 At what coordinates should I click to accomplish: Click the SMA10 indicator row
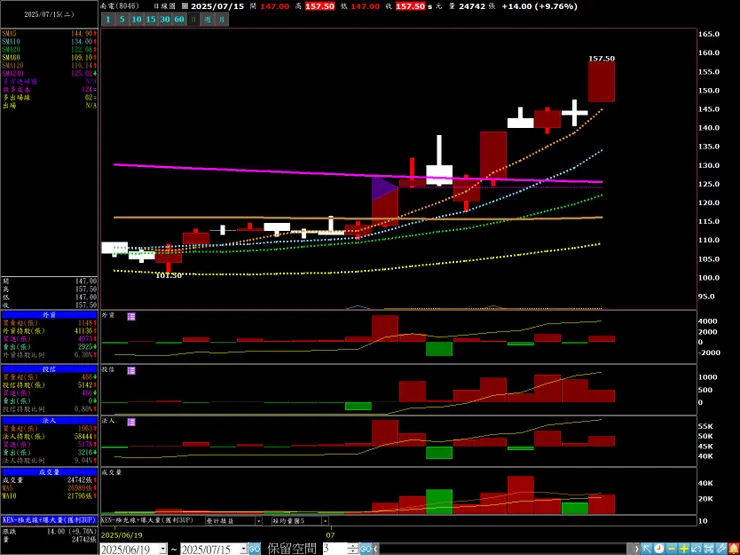pyautogui.click(x=49, y=42)
